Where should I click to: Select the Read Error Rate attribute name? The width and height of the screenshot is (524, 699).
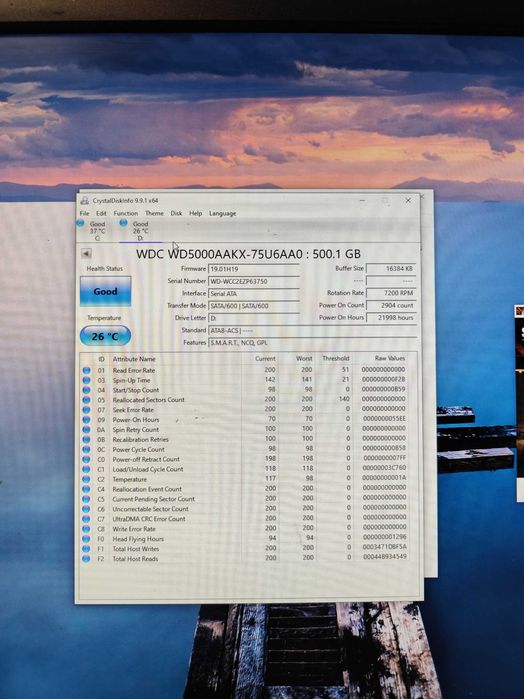pyautogui.click(x=134, y=370)
